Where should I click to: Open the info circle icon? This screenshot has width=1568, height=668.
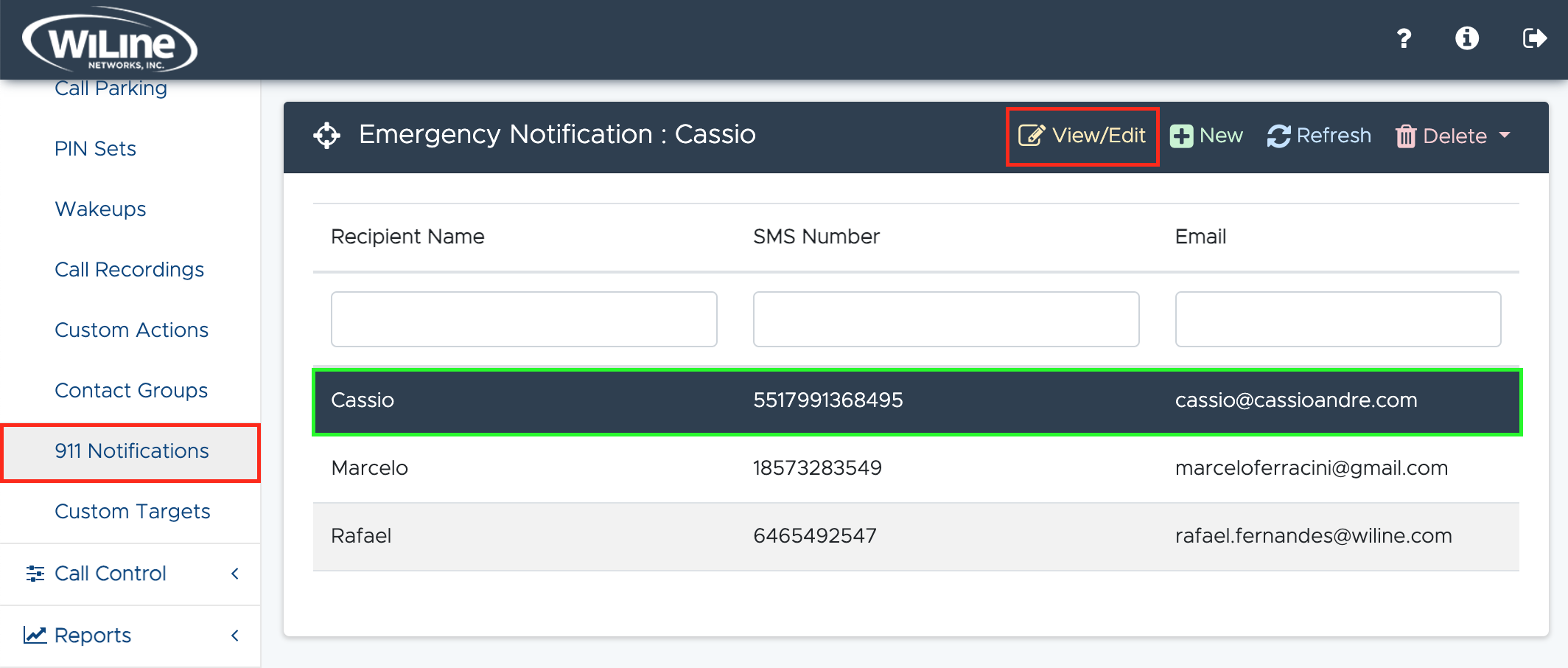[1466, 38]
